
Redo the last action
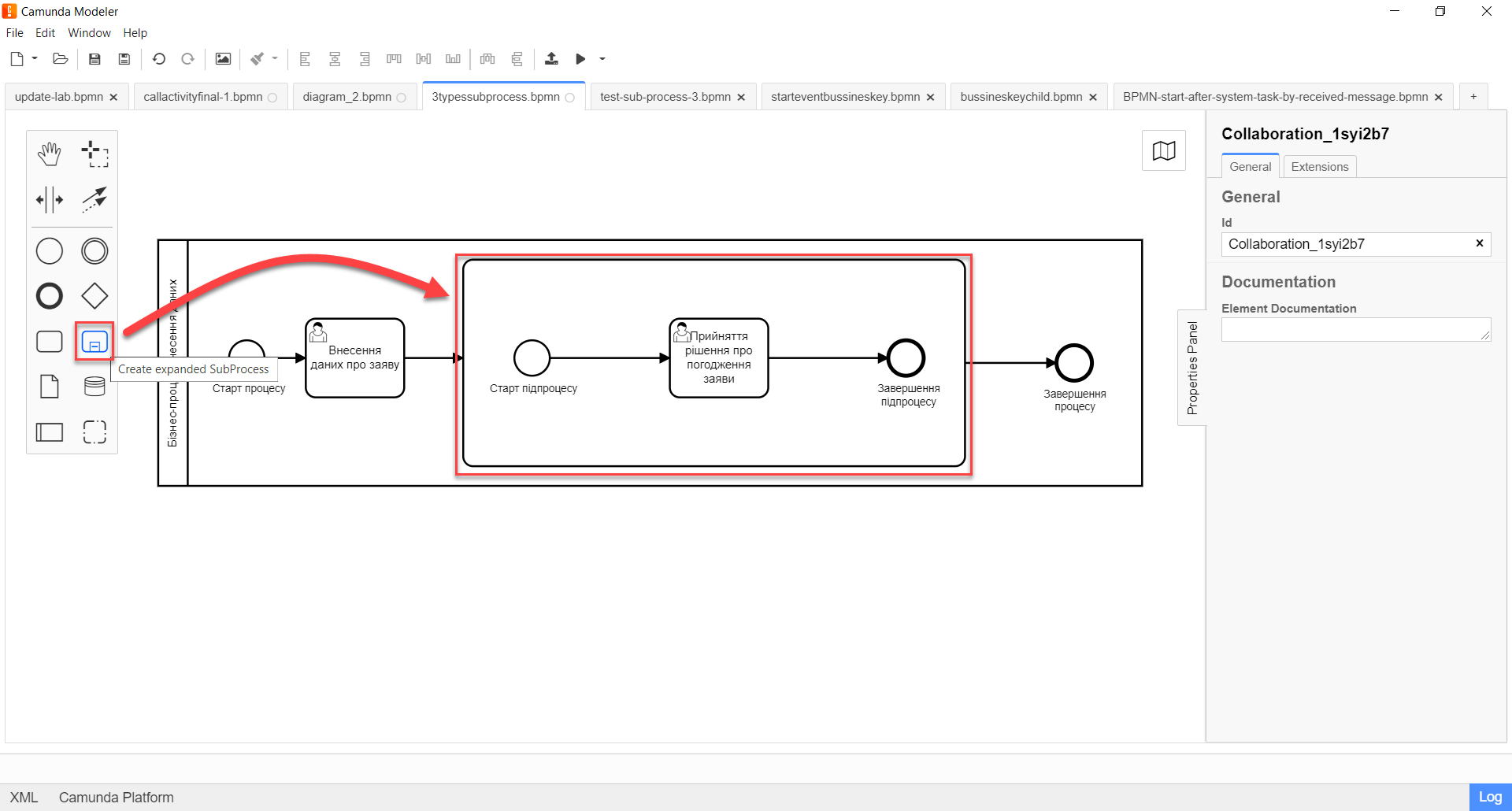[x=188, y=59]
